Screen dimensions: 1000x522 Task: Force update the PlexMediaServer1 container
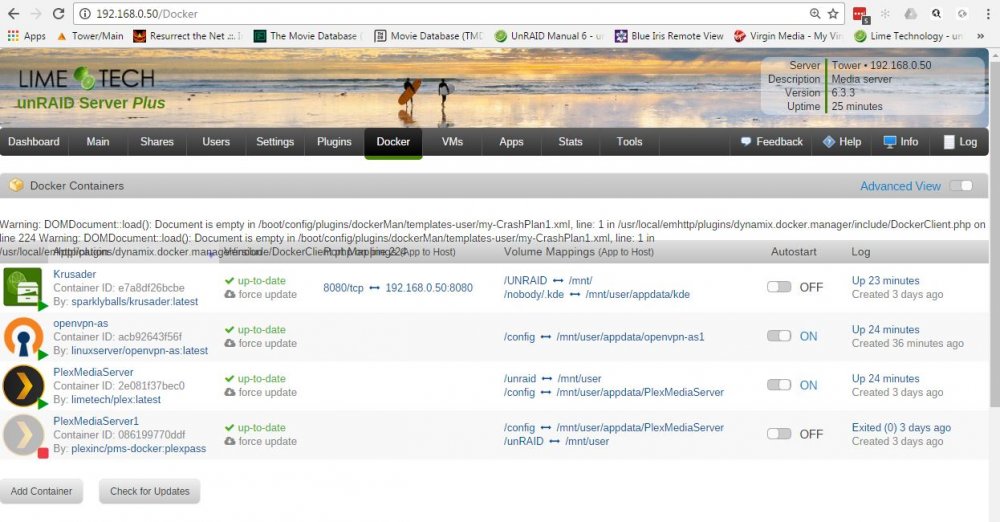coord(261,442)
